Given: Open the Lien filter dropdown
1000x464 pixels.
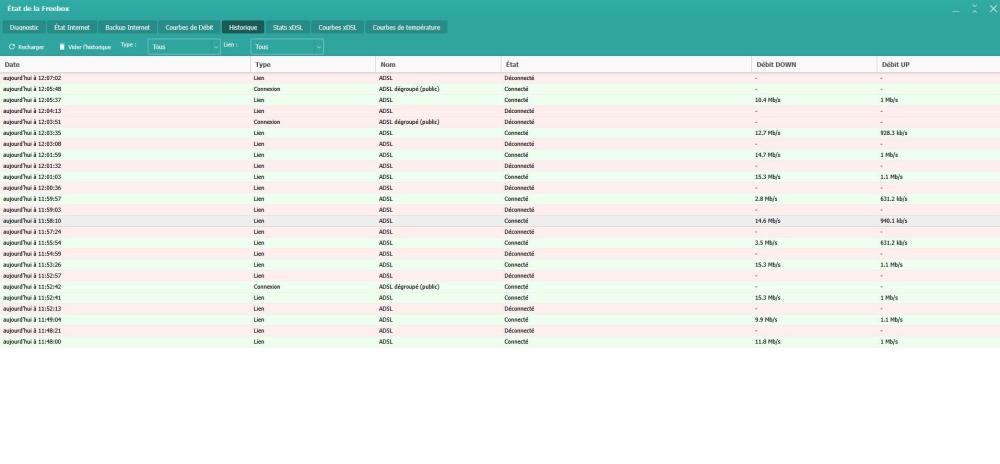Looking at the screenshot, I should (287, 47).
